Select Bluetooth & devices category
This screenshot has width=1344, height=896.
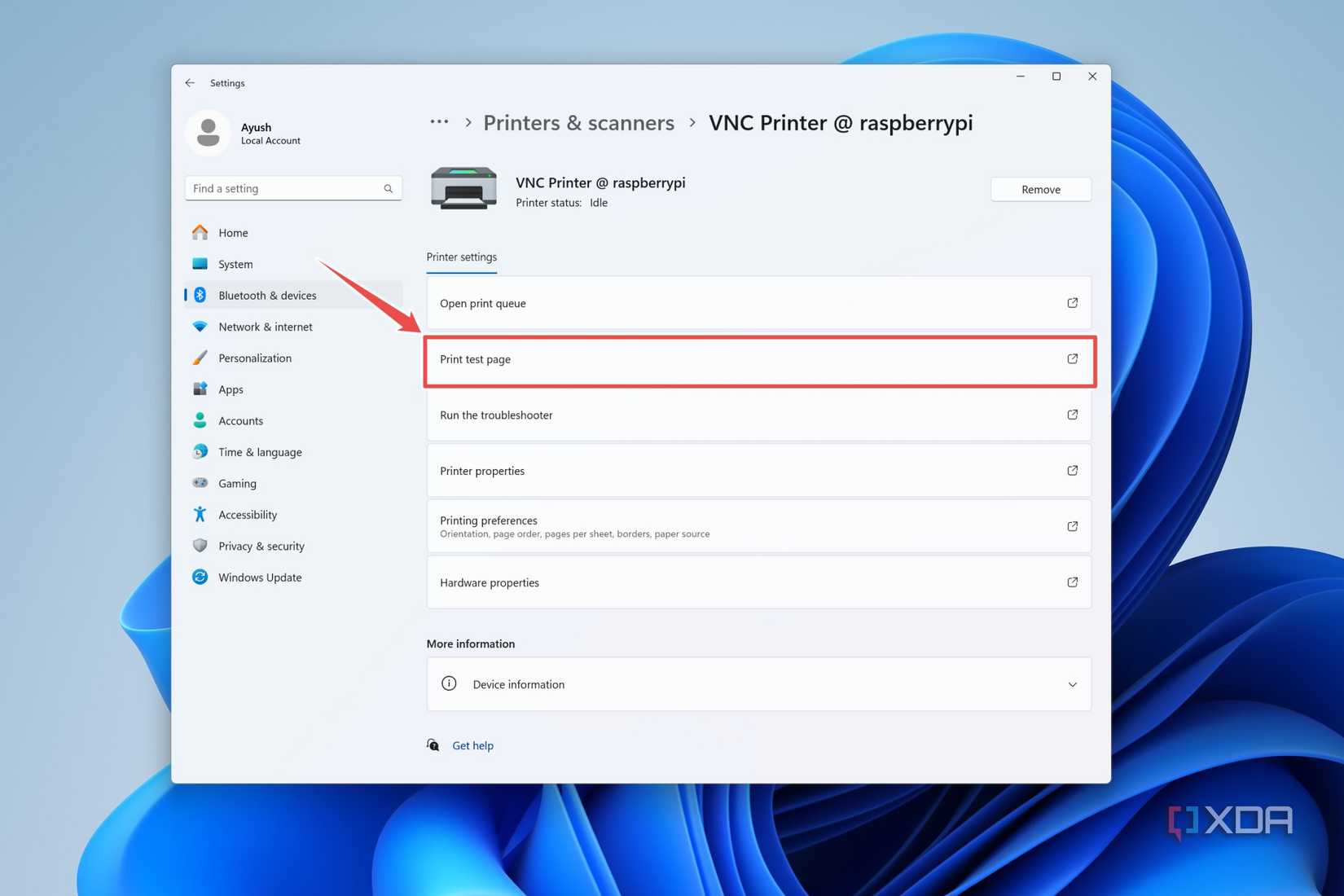click(294, 295)
